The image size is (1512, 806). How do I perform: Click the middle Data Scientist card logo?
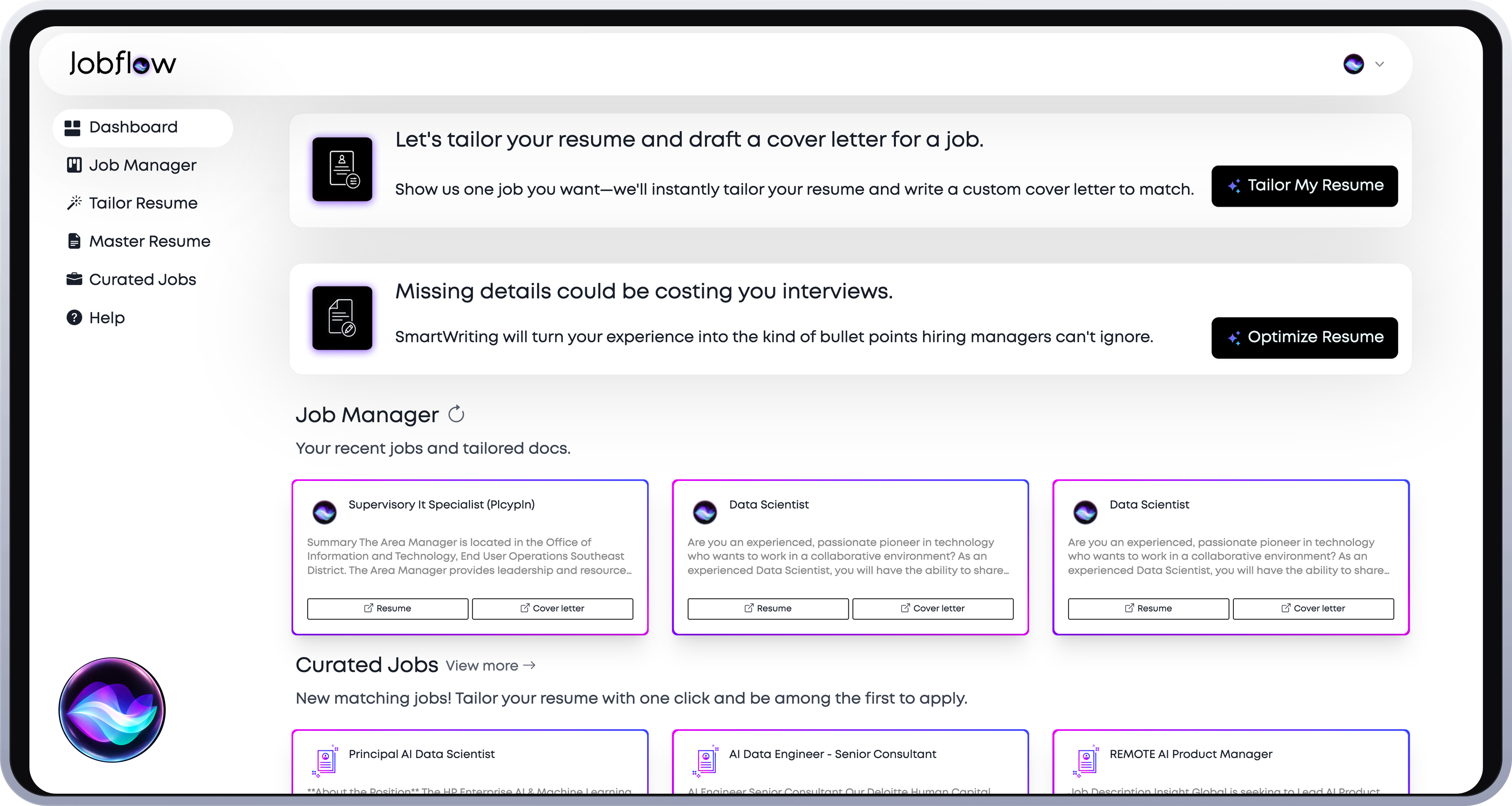(x=705, y=512)
